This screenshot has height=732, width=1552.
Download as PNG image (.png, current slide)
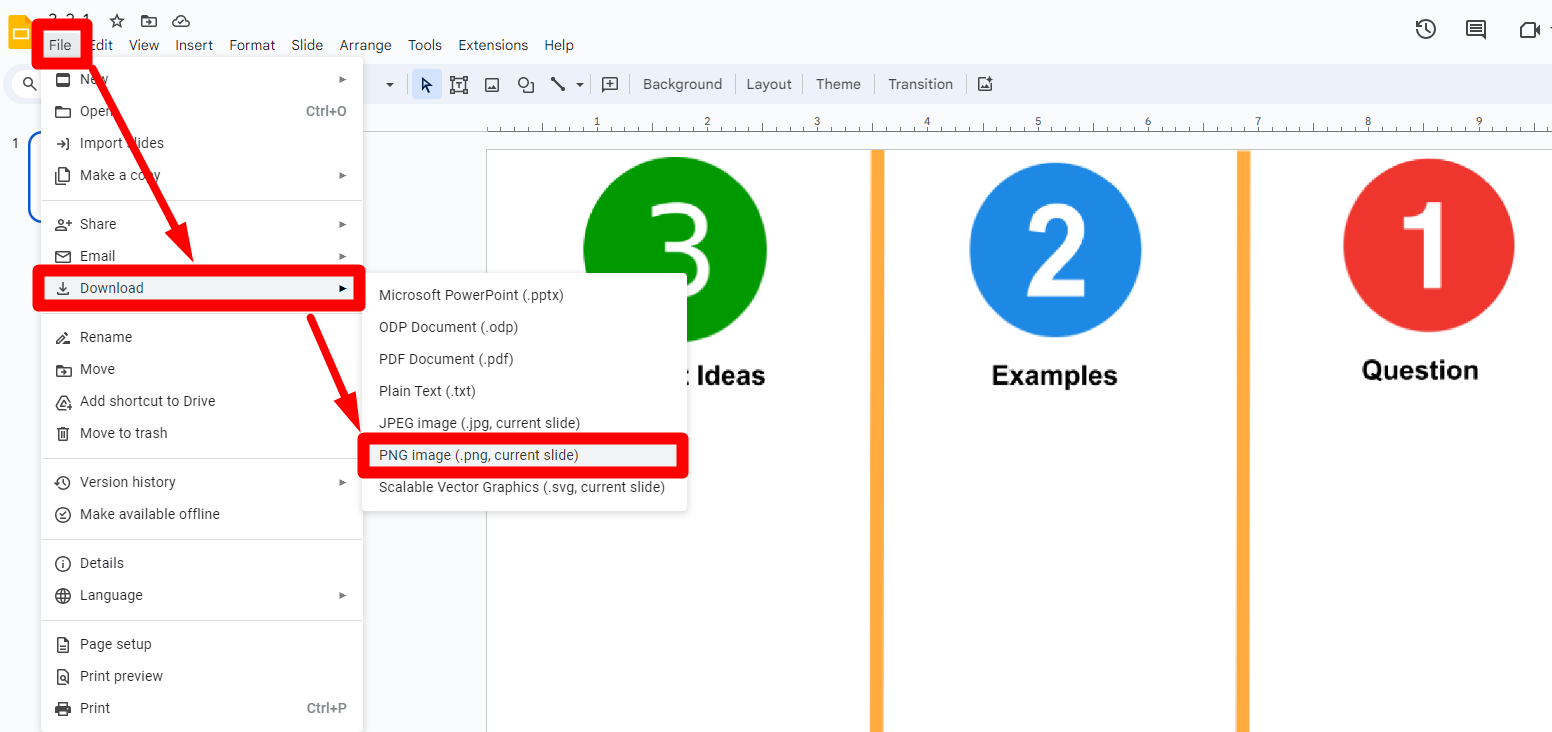point(524,455)
